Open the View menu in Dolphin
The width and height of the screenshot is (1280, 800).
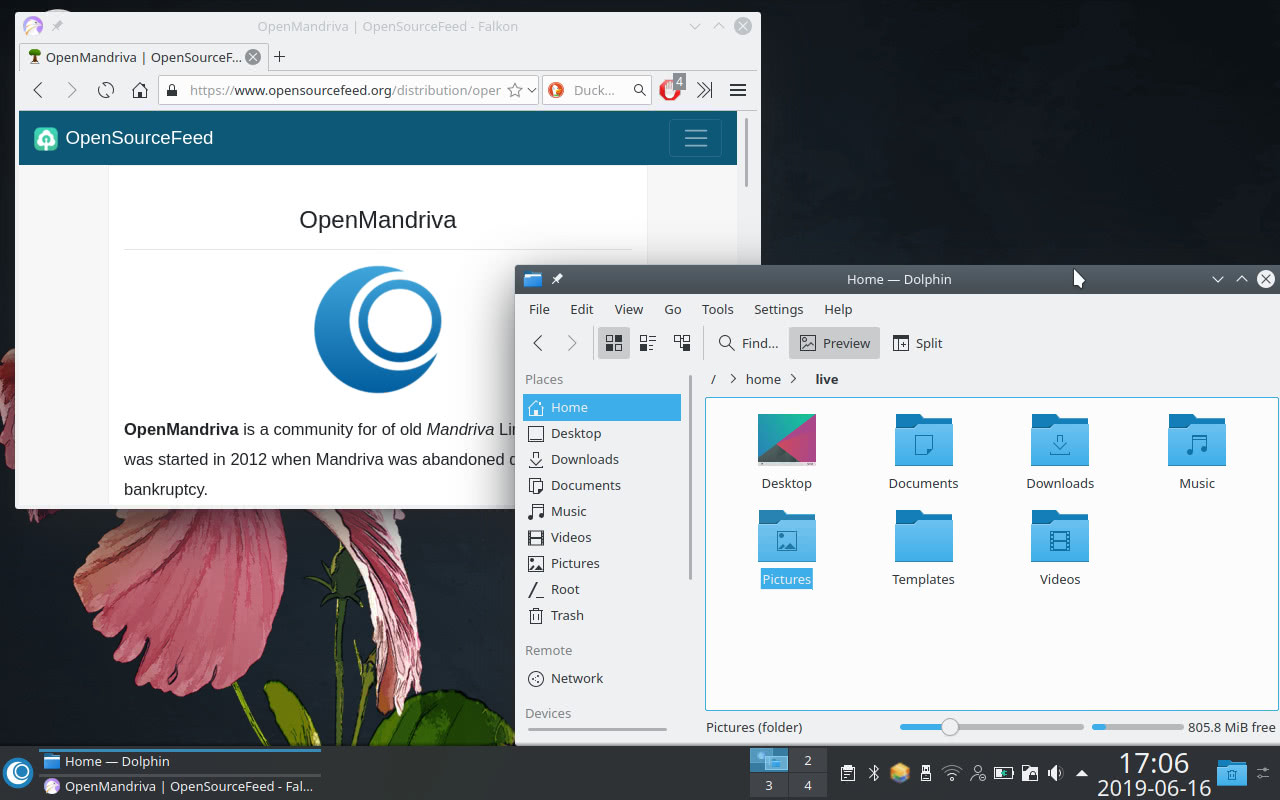click(x=629, y=309)
